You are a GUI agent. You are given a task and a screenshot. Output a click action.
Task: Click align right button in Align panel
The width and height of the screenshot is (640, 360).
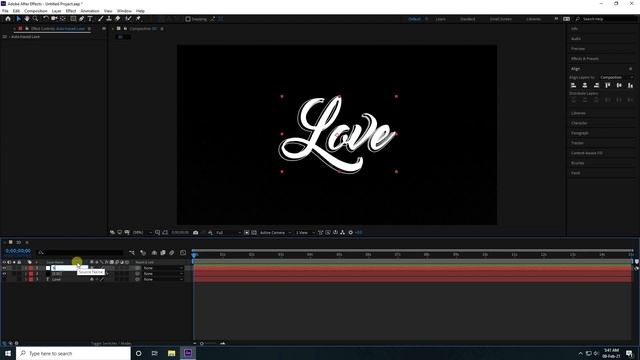[x=596, y=85]
